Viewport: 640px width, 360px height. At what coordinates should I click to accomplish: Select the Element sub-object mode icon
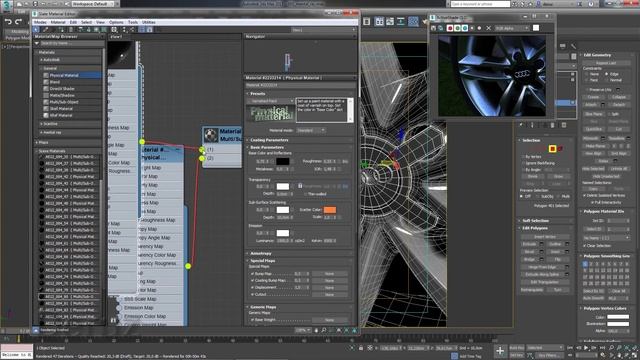(560, 149)
